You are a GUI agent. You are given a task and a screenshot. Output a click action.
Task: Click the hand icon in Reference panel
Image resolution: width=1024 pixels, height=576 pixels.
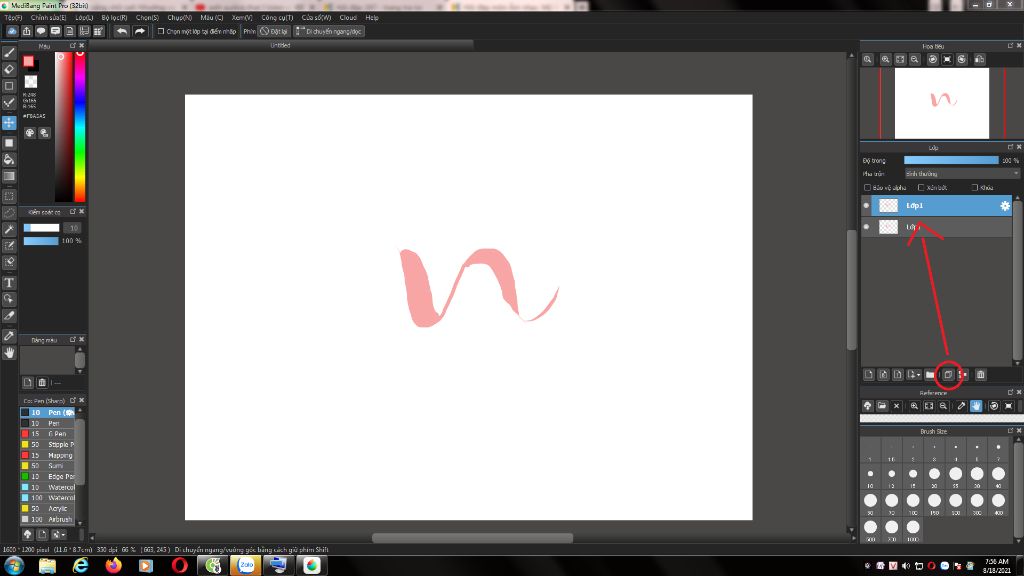[976, 406]
